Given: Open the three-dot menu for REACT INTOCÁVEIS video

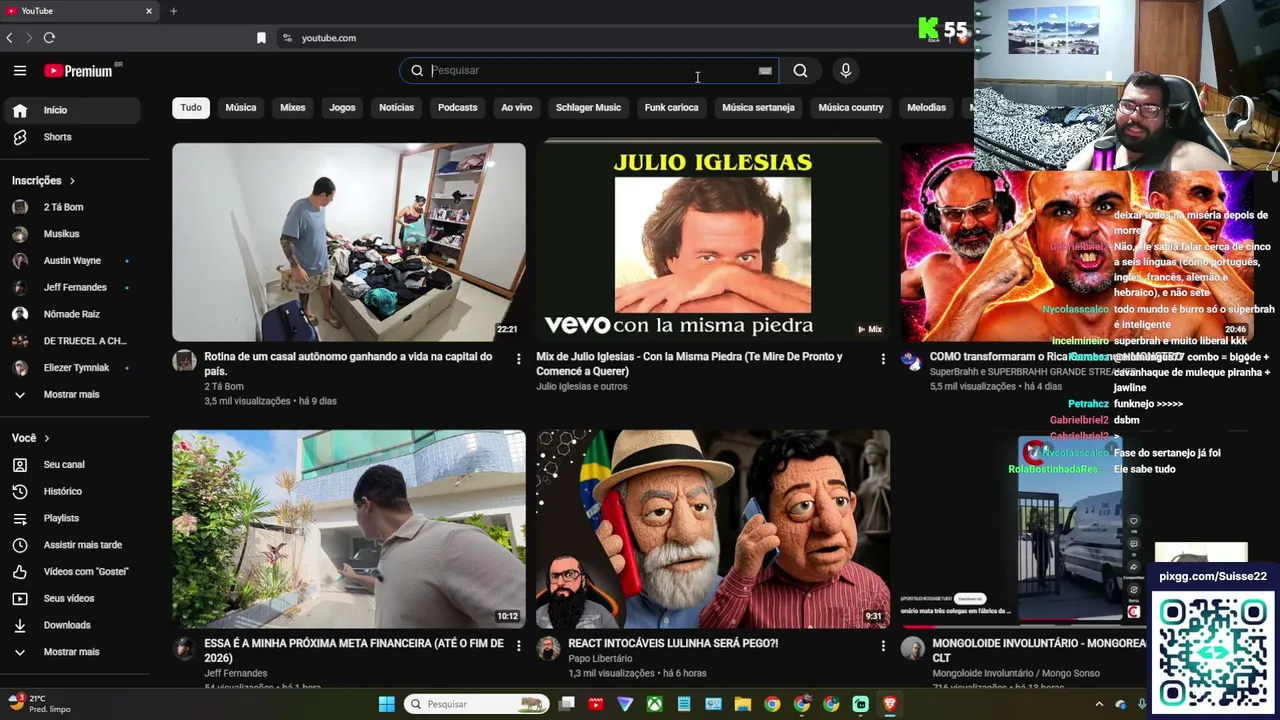Looking at the screenshot, I should point(882,646).
